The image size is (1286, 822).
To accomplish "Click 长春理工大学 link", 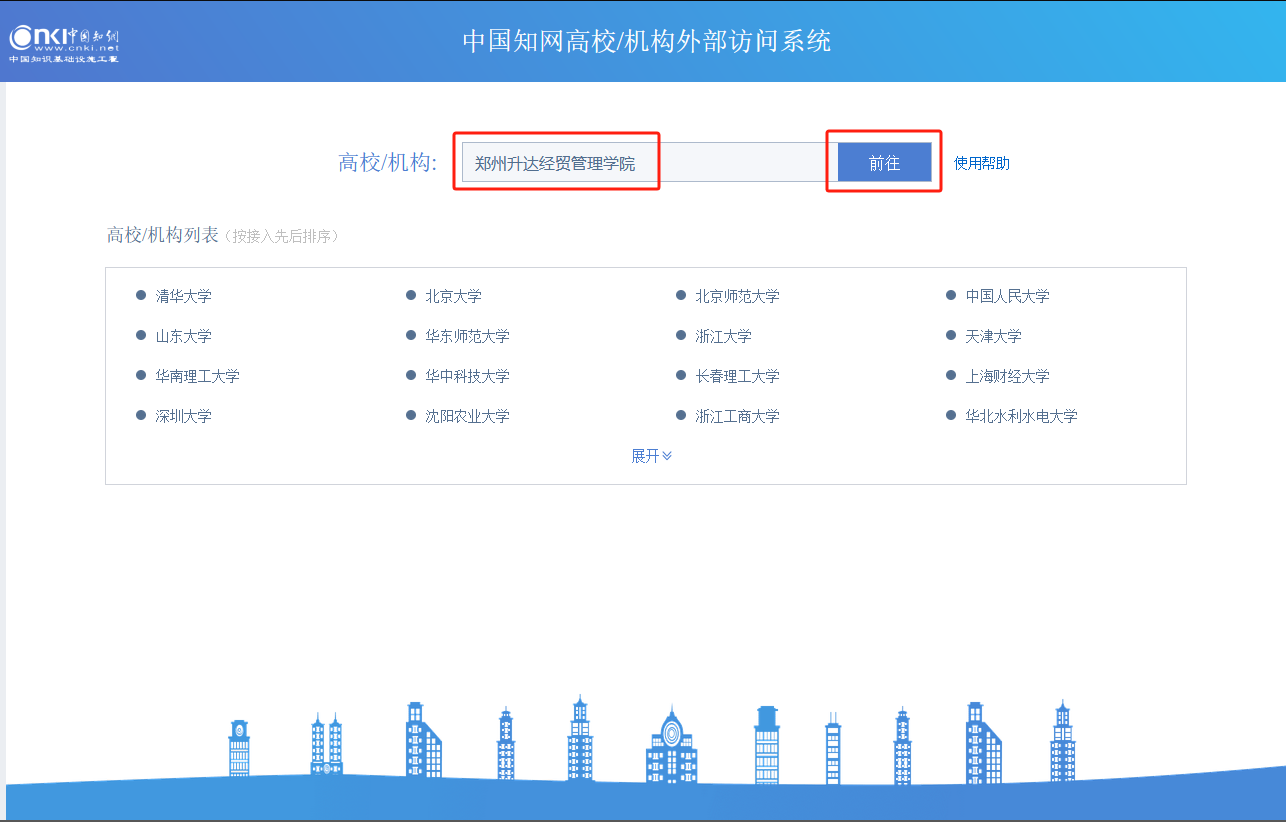I will 737,376.
